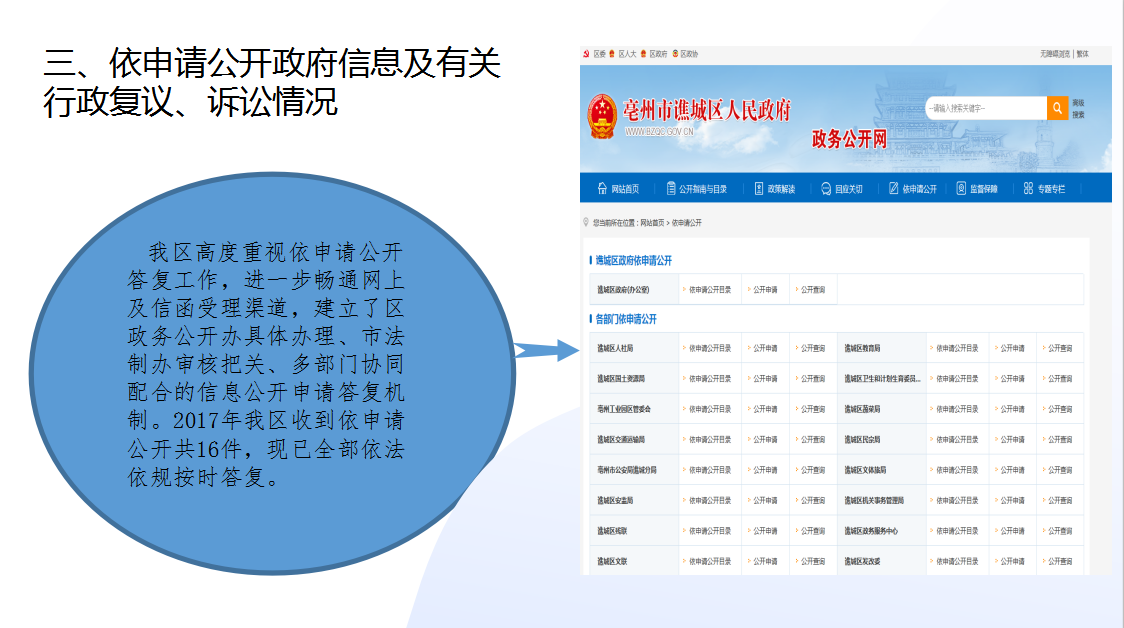This screenshot has width=1124, height=628.
Task: Open 依申请公开目录 for 亳州工业园区管委会
Action: tap(710, 409)
